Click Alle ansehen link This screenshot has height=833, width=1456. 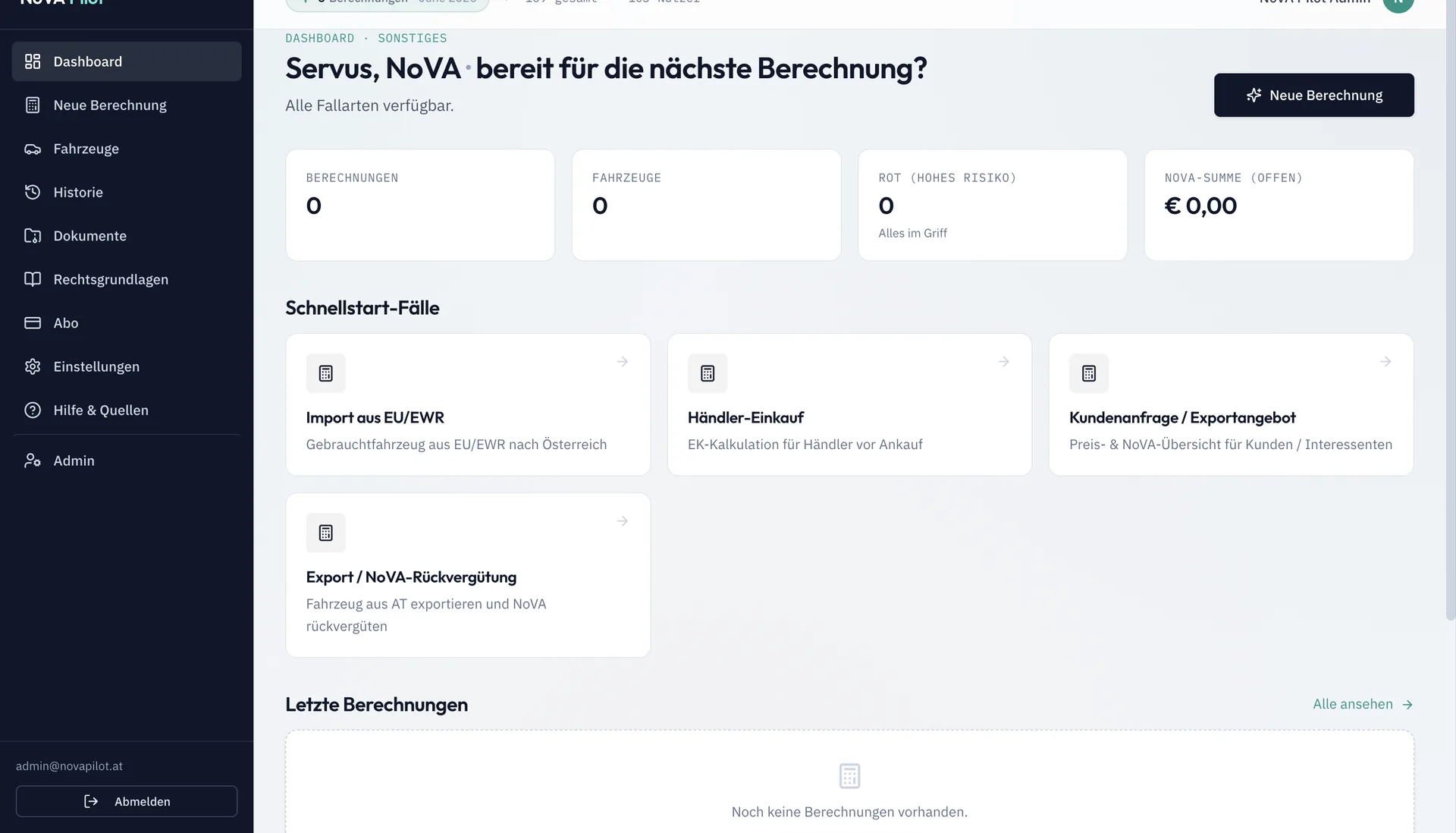coord(1363,704)
